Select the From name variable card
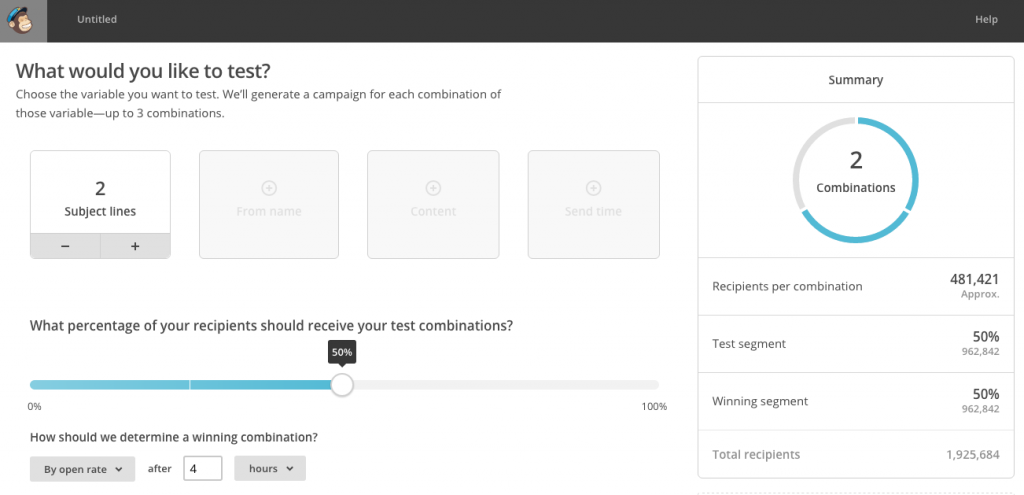Viewport: 1024px width, 495px height. pyautogui.click(x=268, y=204)
